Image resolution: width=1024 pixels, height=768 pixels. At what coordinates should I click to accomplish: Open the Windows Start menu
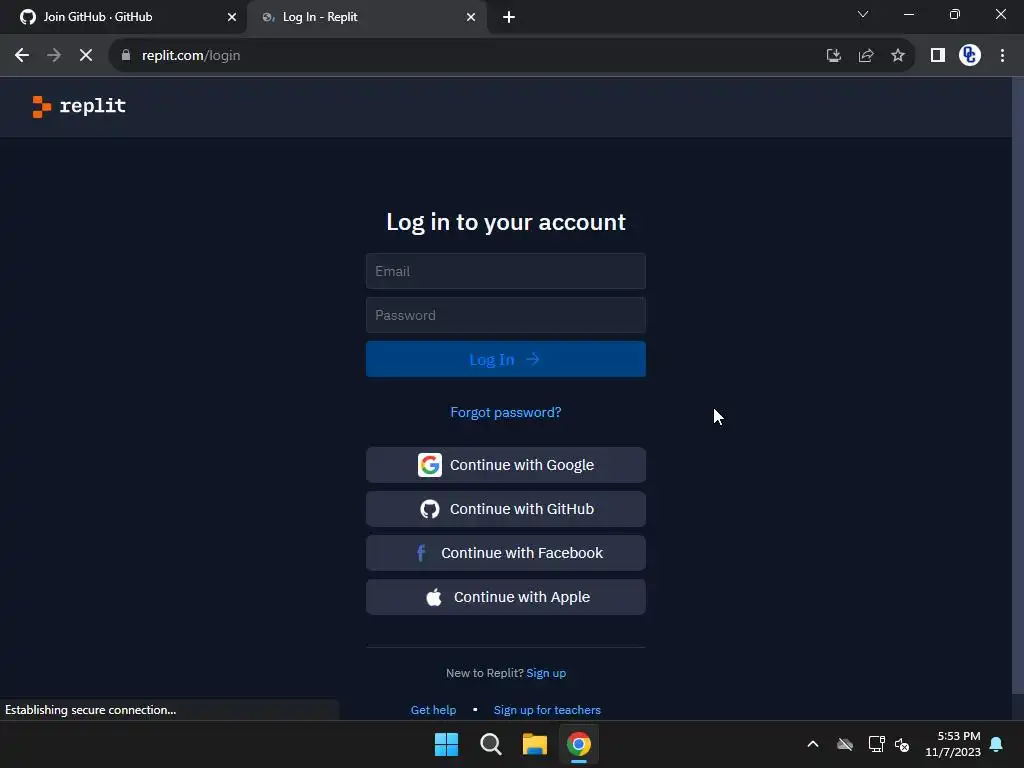[x=447, y=744]
